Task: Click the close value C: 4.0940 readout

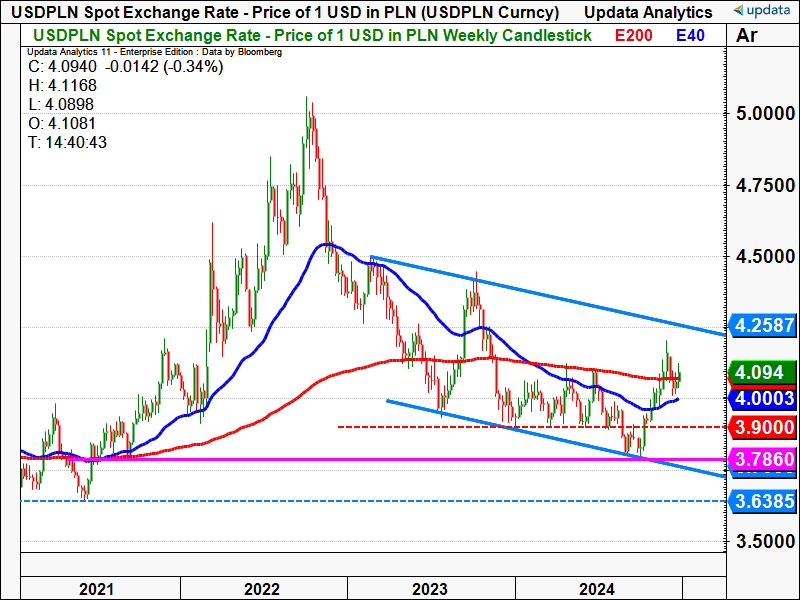Action: 126,67
